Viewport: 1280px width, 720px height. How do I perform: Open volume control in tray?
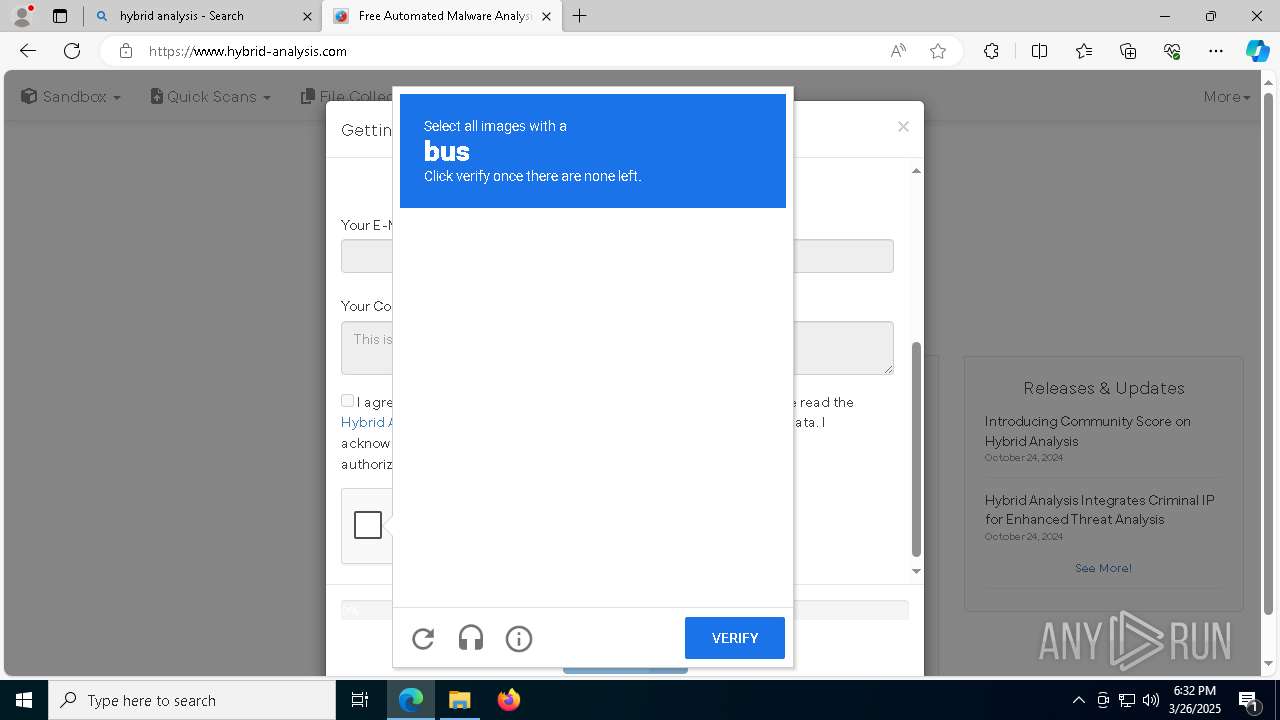(1150, 700)
